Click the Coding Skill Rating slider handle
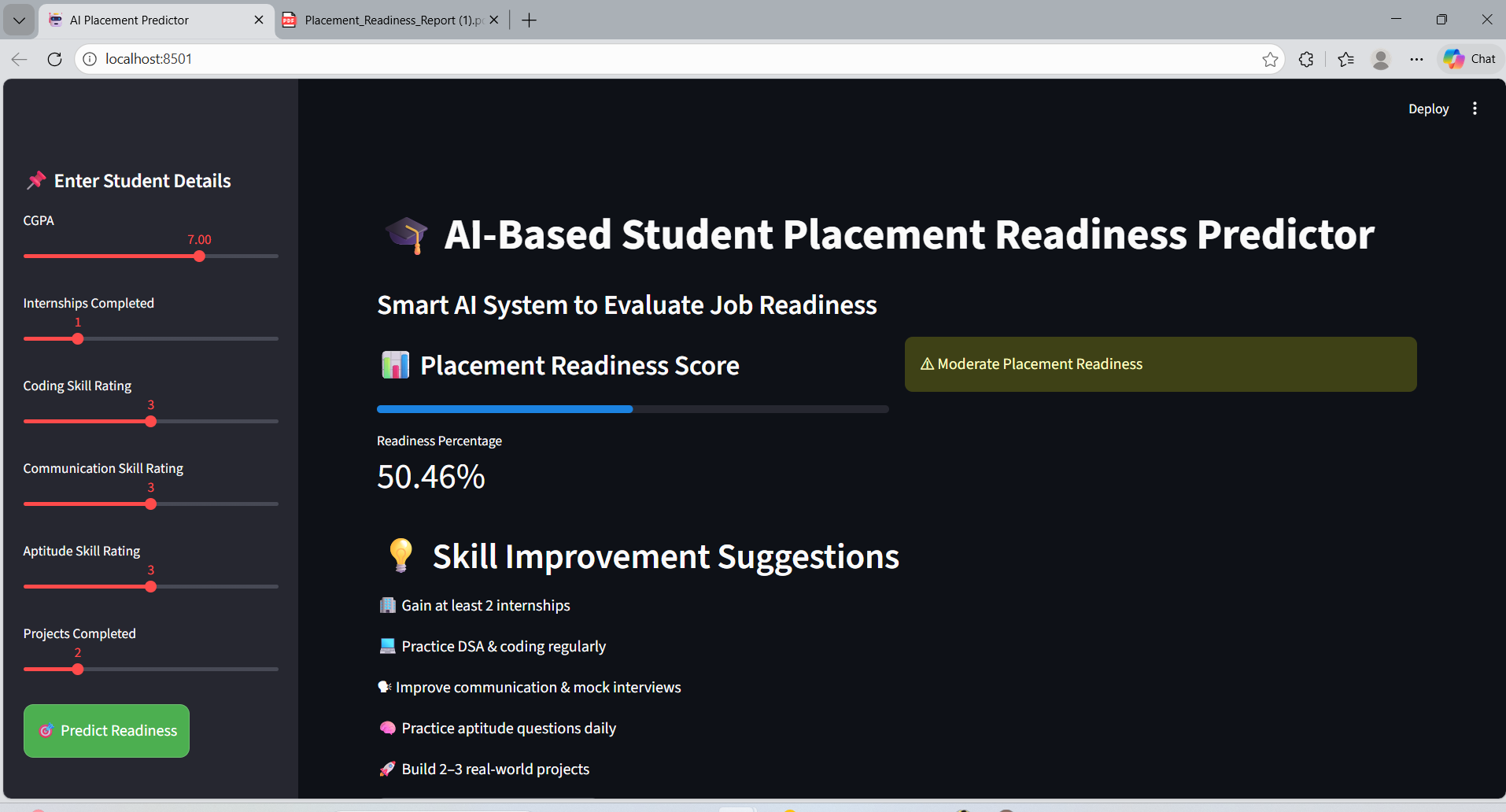 (x=151, y=422)
